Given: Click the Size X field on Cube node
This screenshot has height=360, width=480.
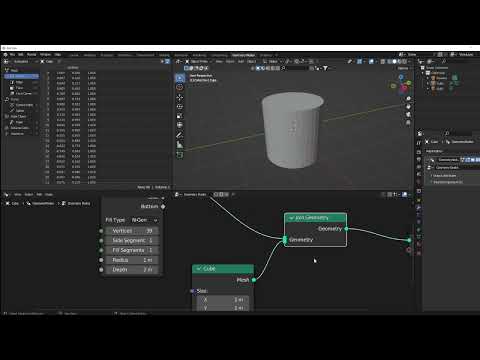Looking at the screenshot, I should [x=223, y=300].
